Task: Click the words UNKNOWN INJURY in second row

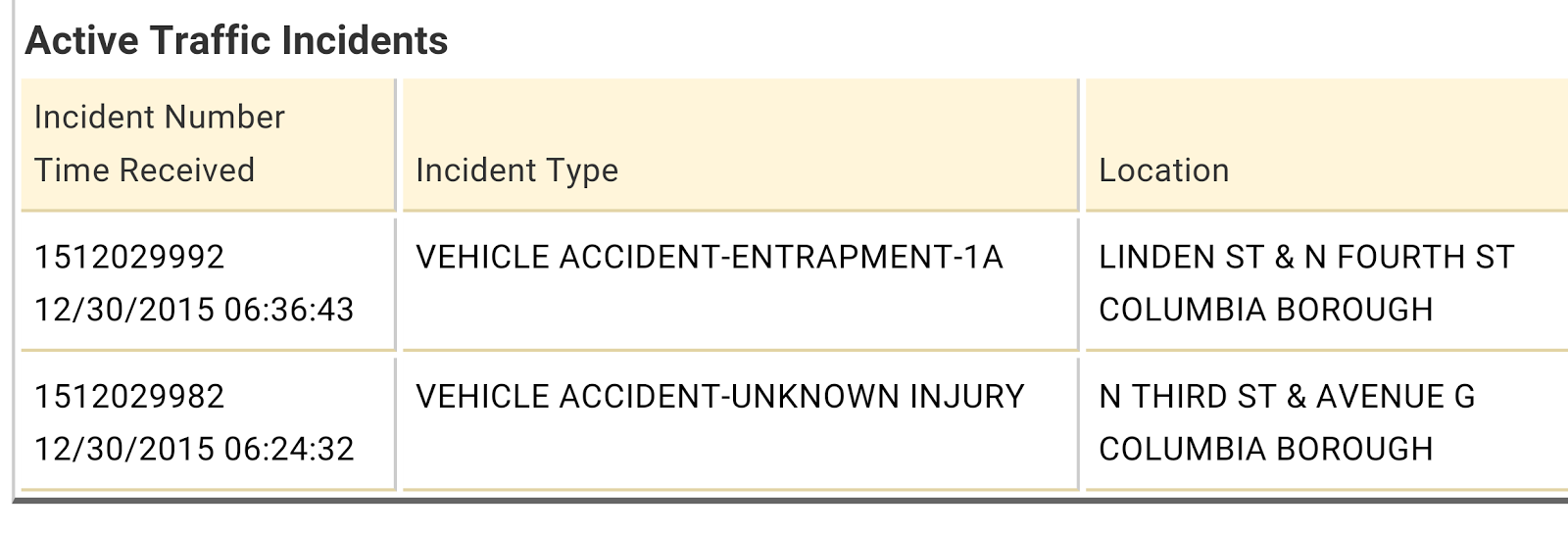Action: coord(877,397)
